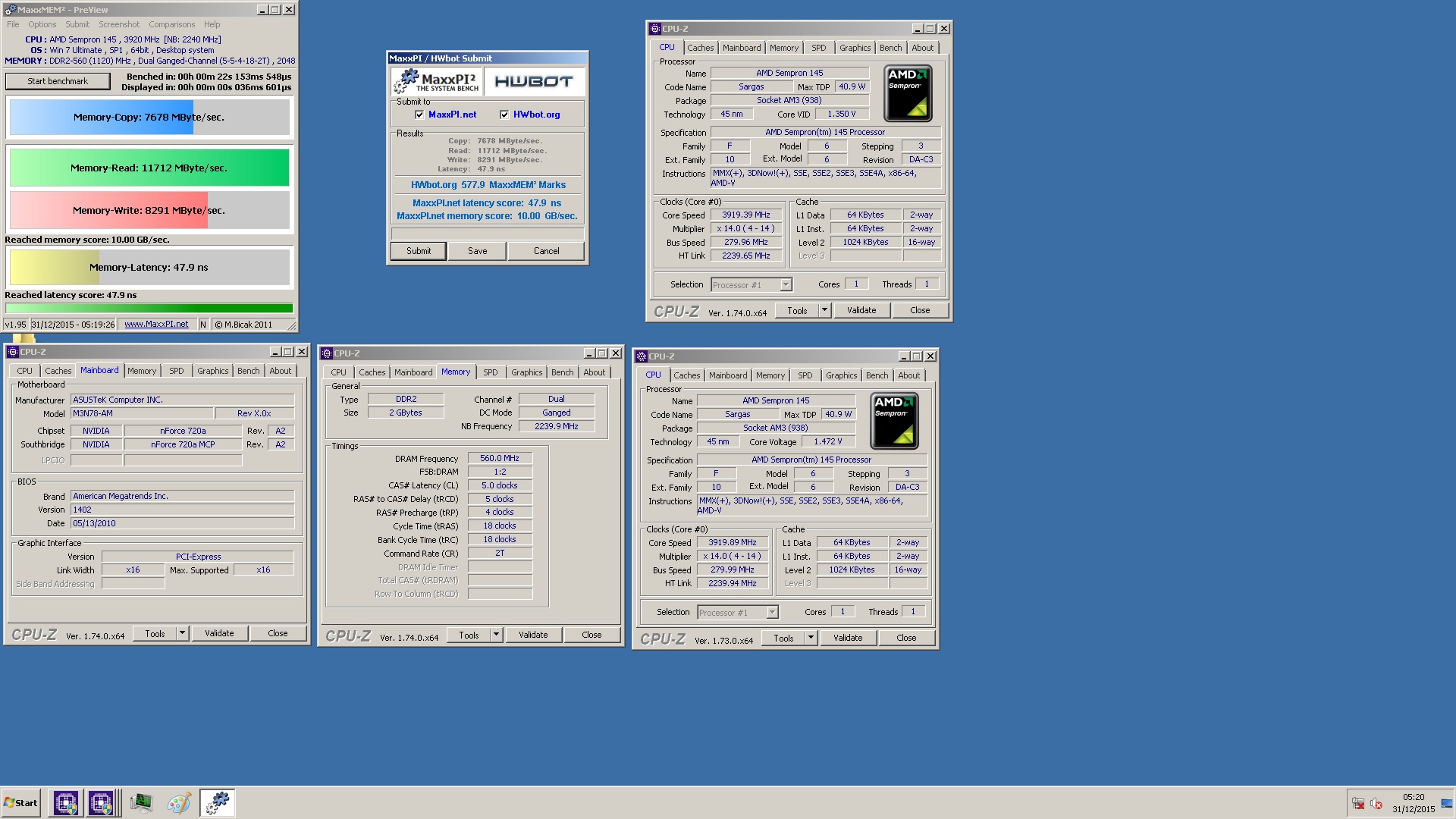The width and height of the screenshot is (1456, 819).
Task: Open the File menu in MaxxMEM²
Action: tap(14, 24)
